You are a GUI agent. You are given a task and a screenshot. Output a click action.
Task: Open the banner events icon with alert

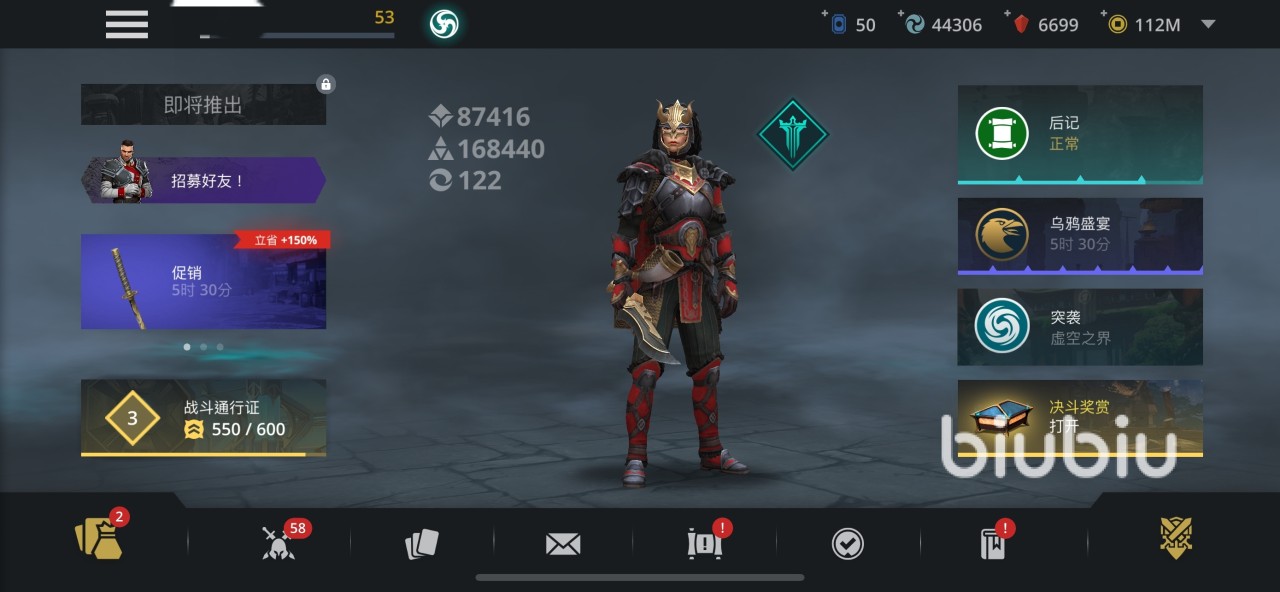coord(705,543)
